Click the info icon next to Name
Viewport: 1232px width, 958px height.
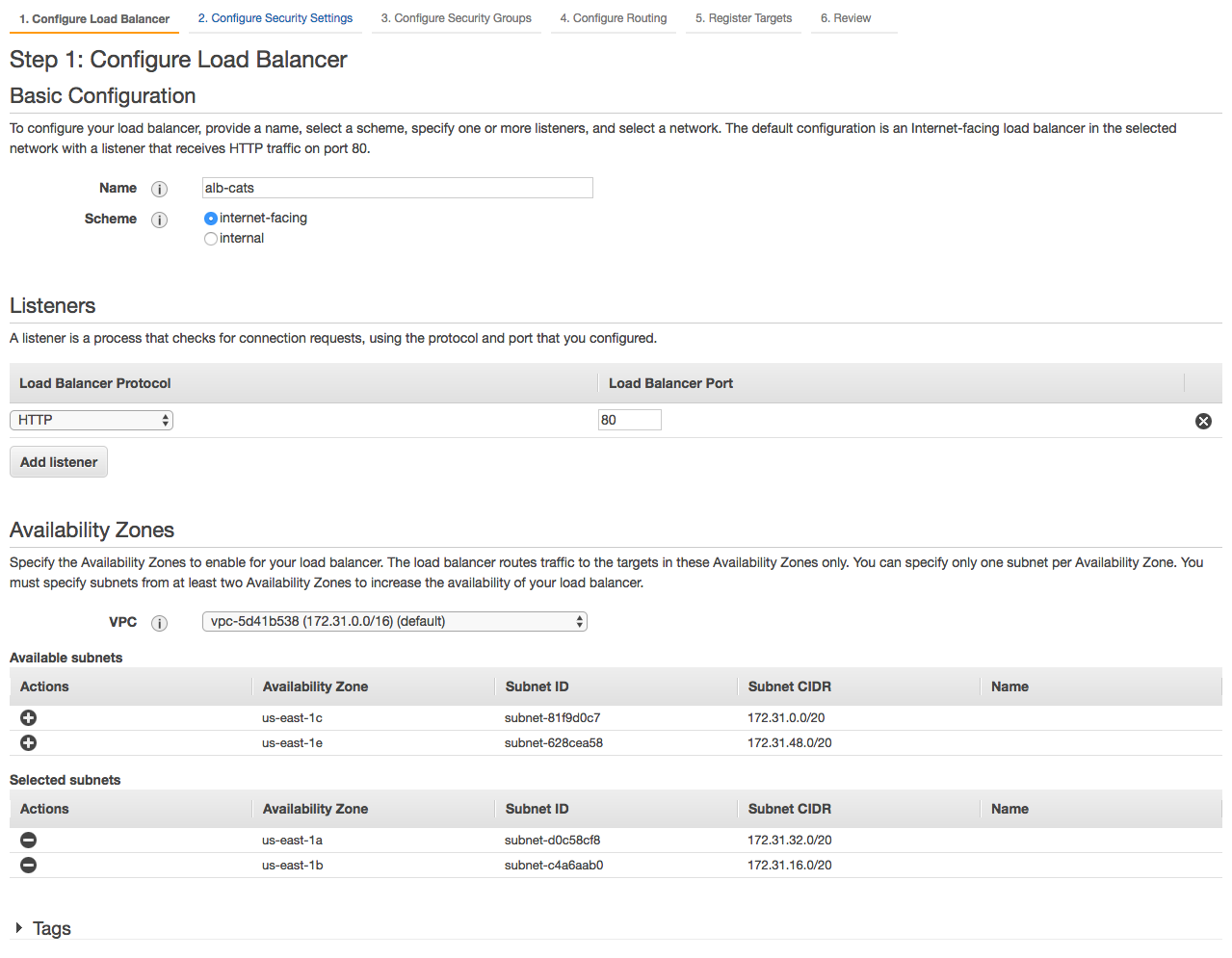160,189
